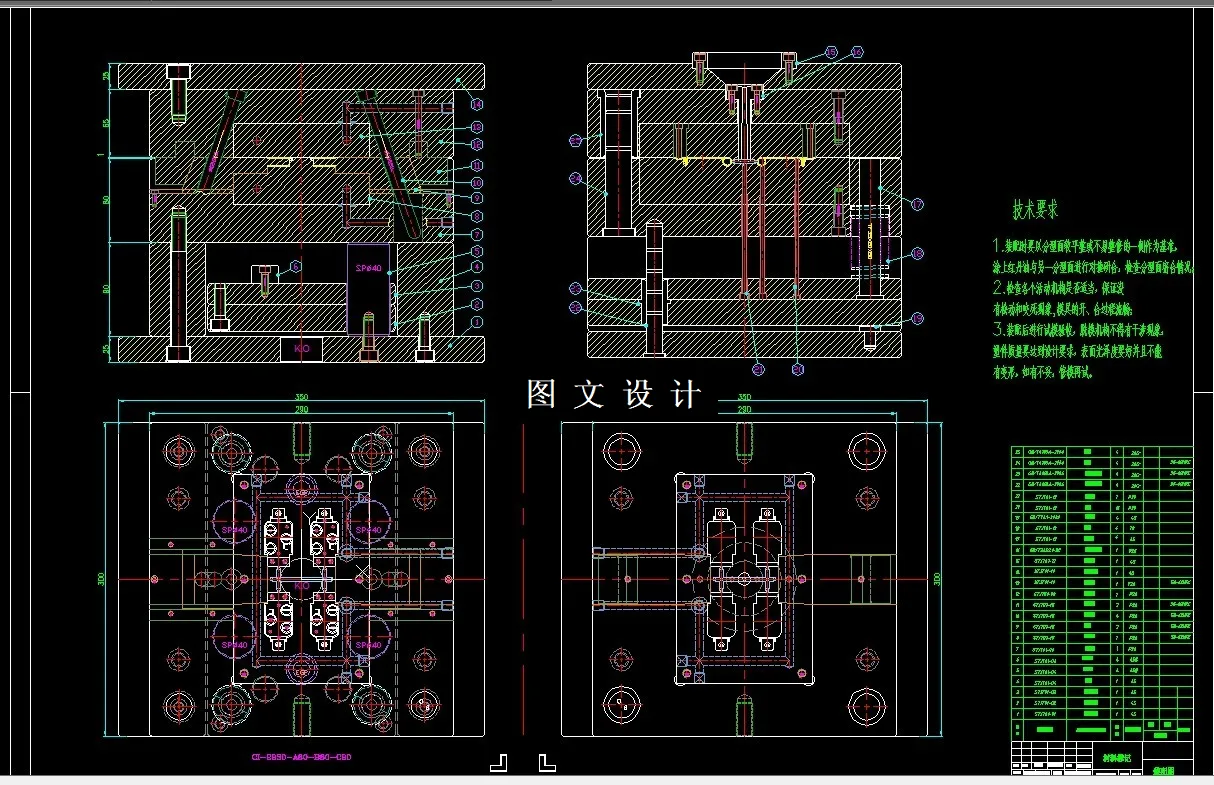
Task: Click the 技术要求 heading text
Action: tap(1035, 210)
